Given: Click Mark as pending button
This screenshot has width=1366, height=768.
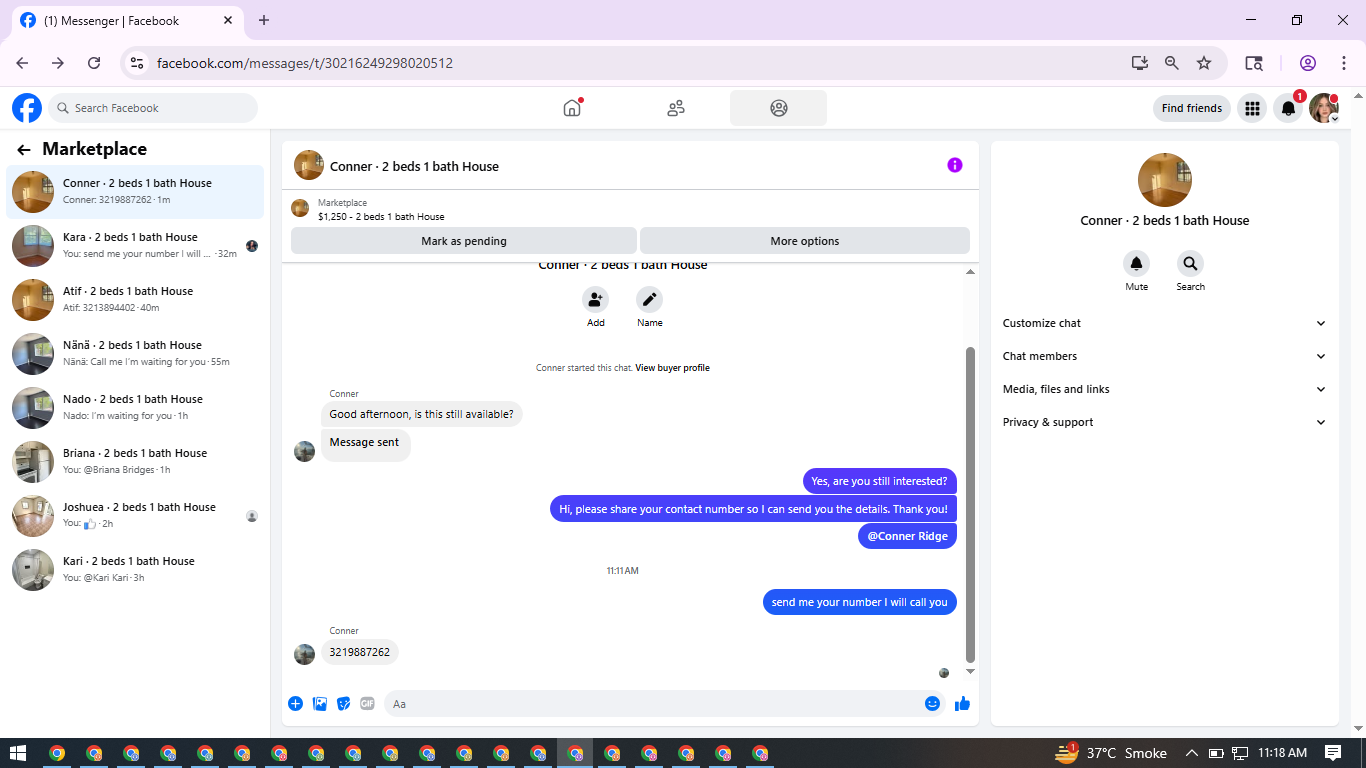Looking at the screenshot, I should [464, 241].
